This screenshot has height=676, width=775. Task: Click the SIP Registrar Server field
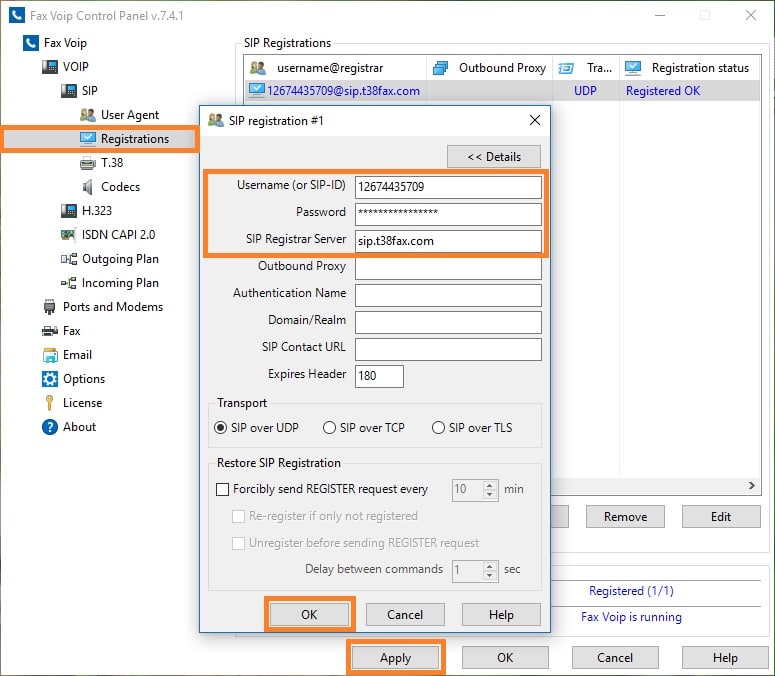tap(448, 241)
